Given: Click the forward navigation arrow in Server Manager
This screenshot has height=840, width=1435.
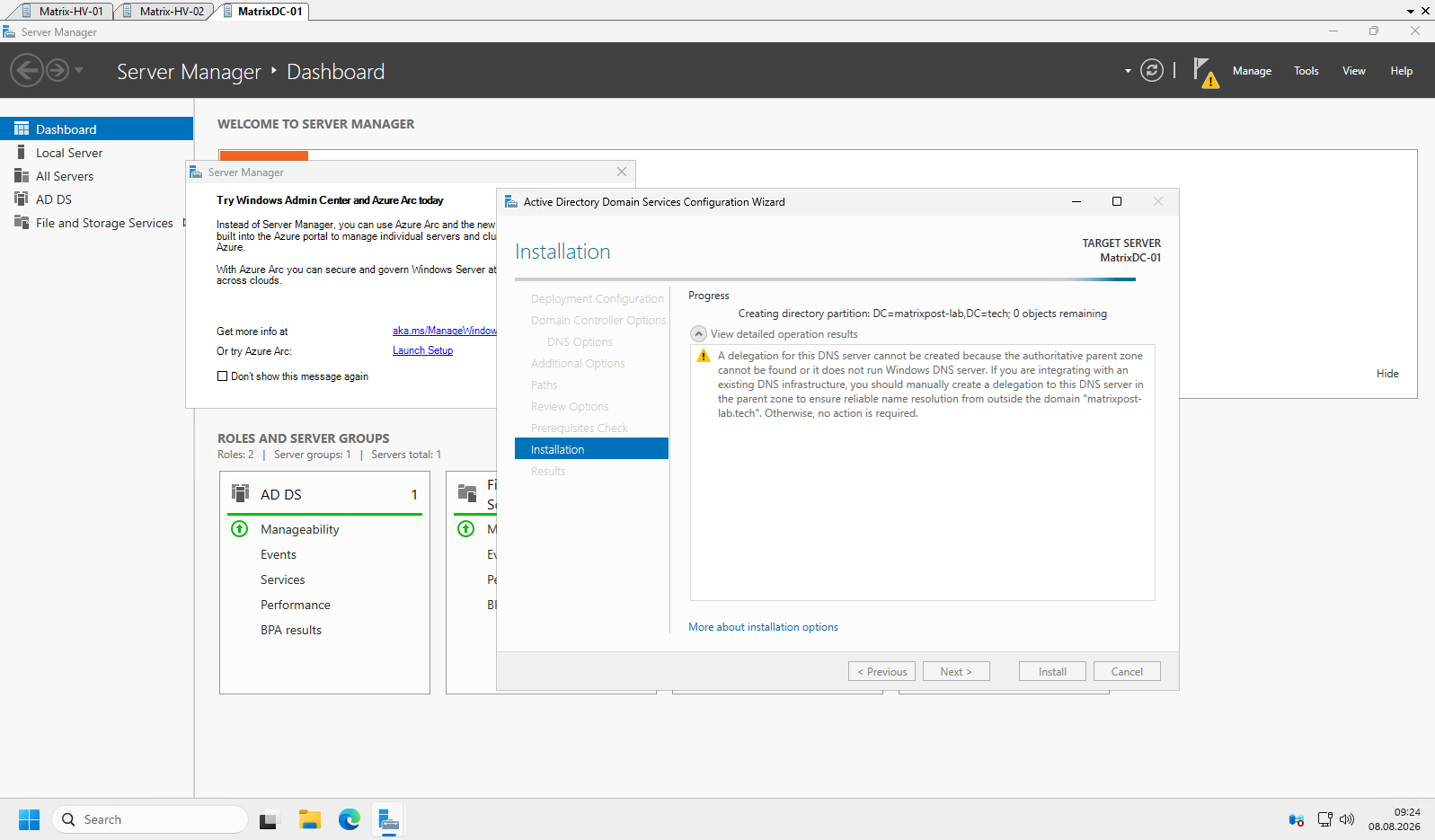Looking at the screenshot, I should tap(58, 70).
